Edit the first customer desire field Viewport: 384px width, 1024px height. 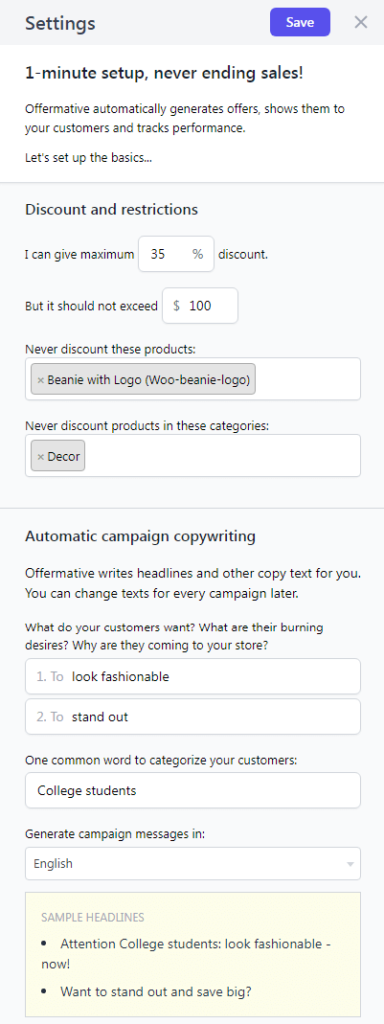[193, 677]
